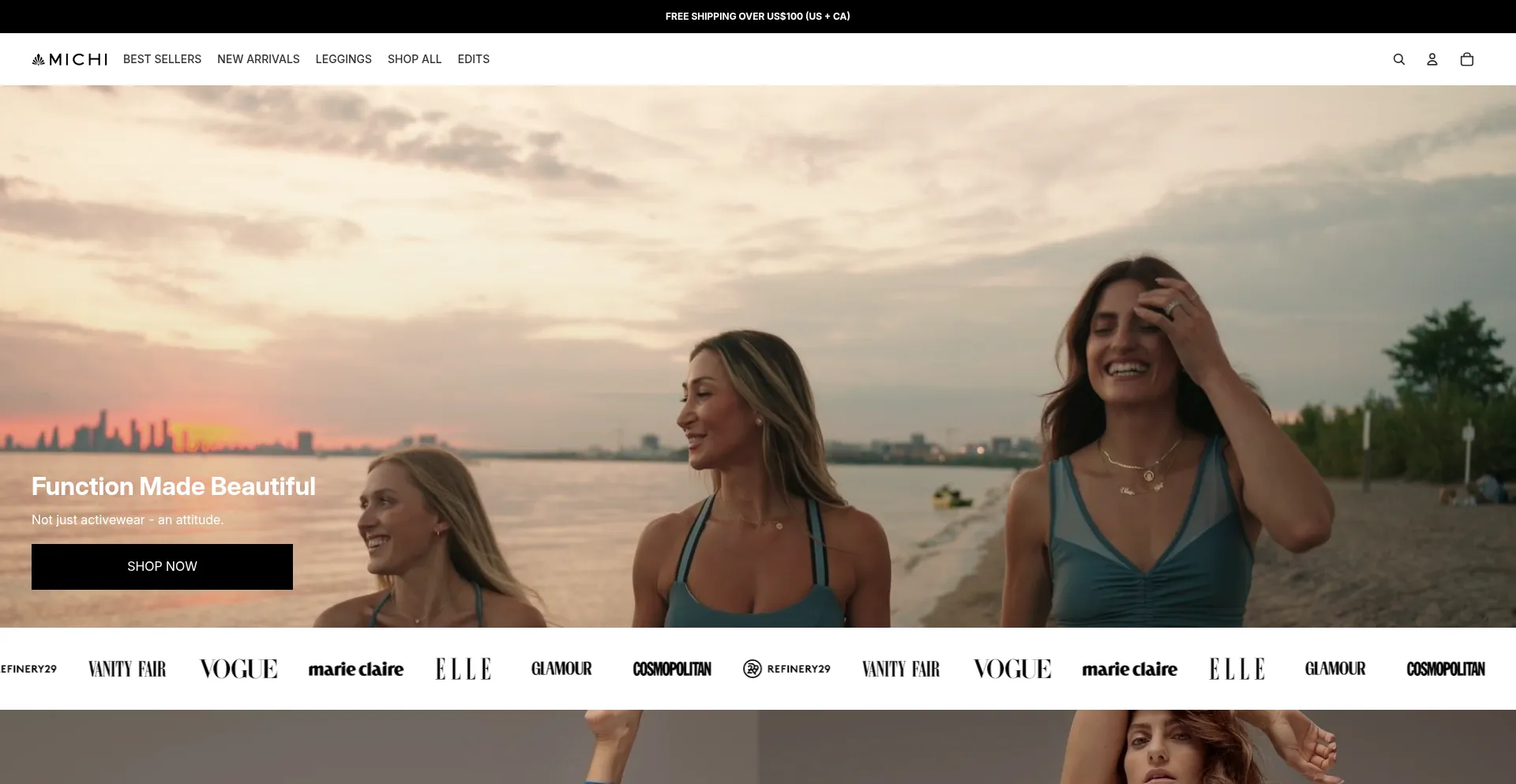Open the shopping bag cart icon

tap(1466, 59)
